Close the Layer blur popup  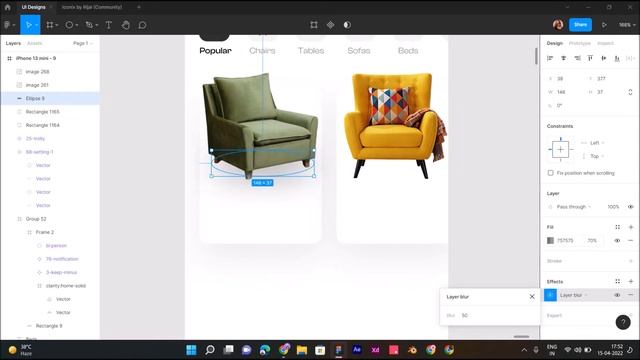point(532,297)
